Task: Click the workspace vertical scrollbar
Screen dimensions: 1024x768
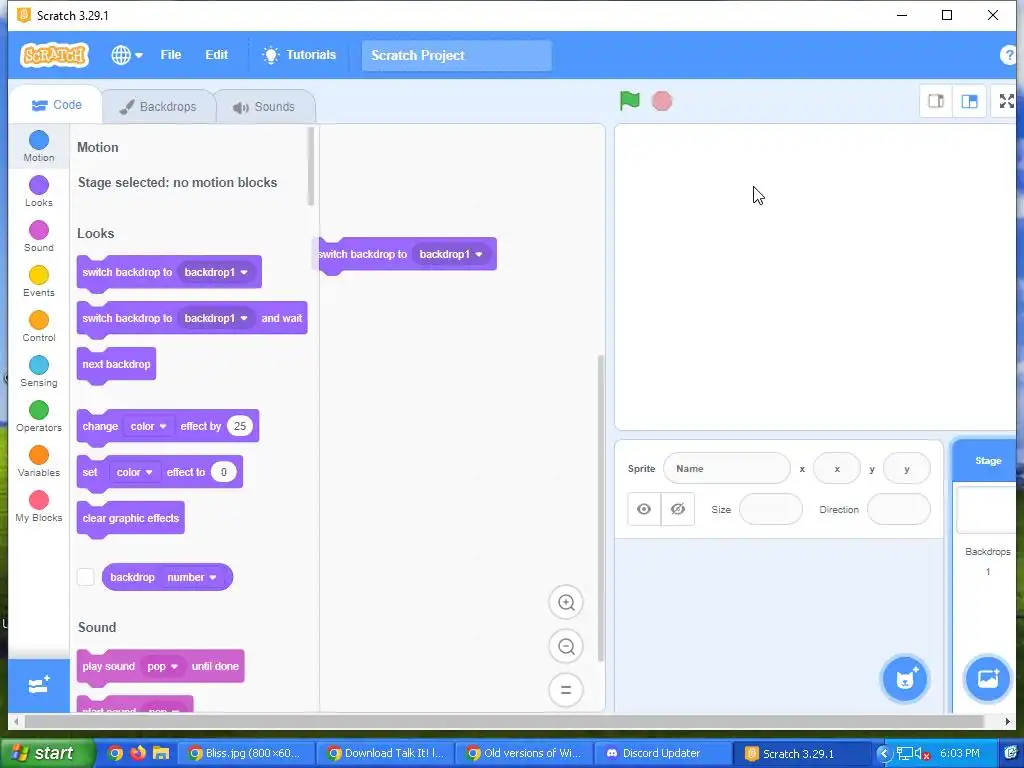Action: tap(601, 508)
